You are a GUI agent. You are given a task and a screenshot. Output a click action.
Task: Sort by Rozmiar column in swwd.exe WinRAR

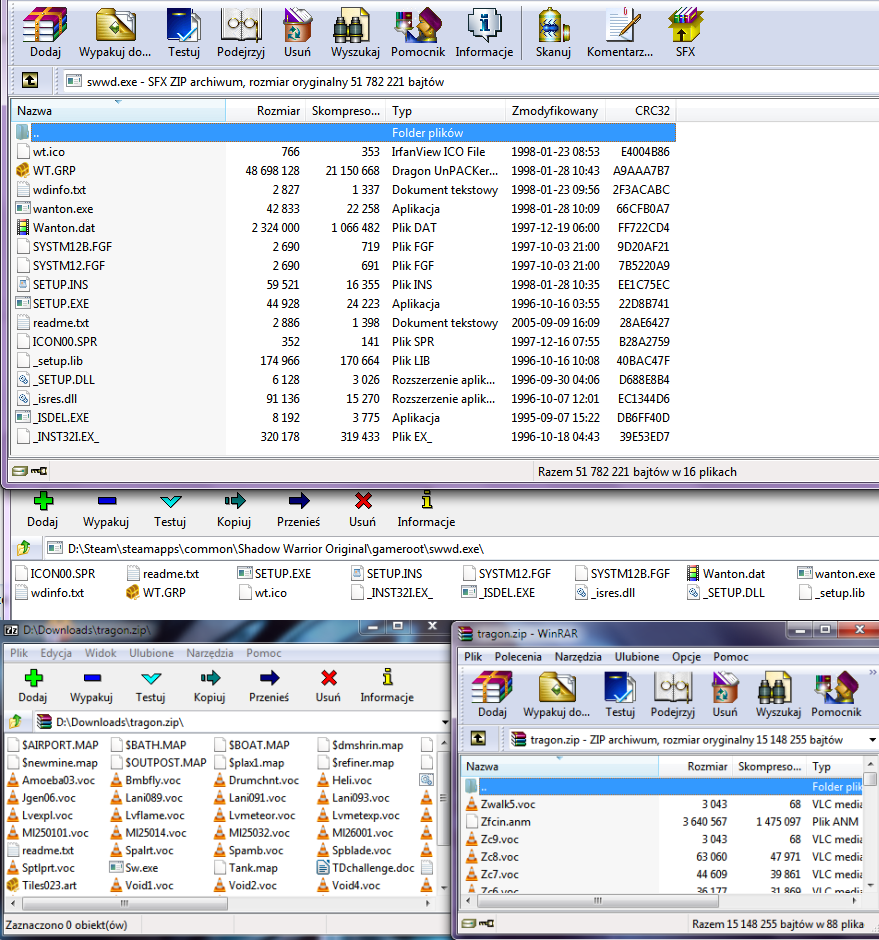[266, 110]
